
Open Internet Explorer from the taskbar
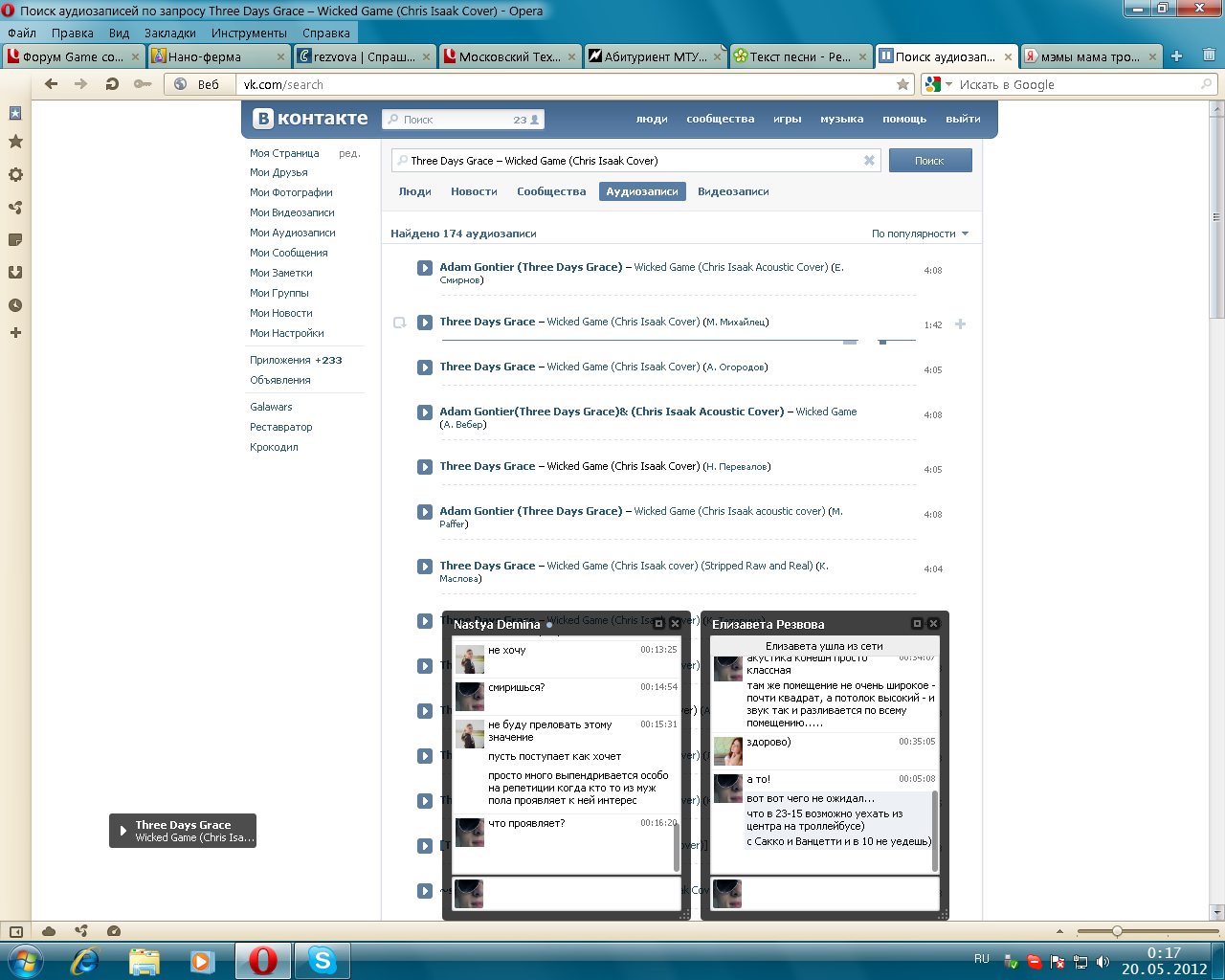tap(85, 960)
